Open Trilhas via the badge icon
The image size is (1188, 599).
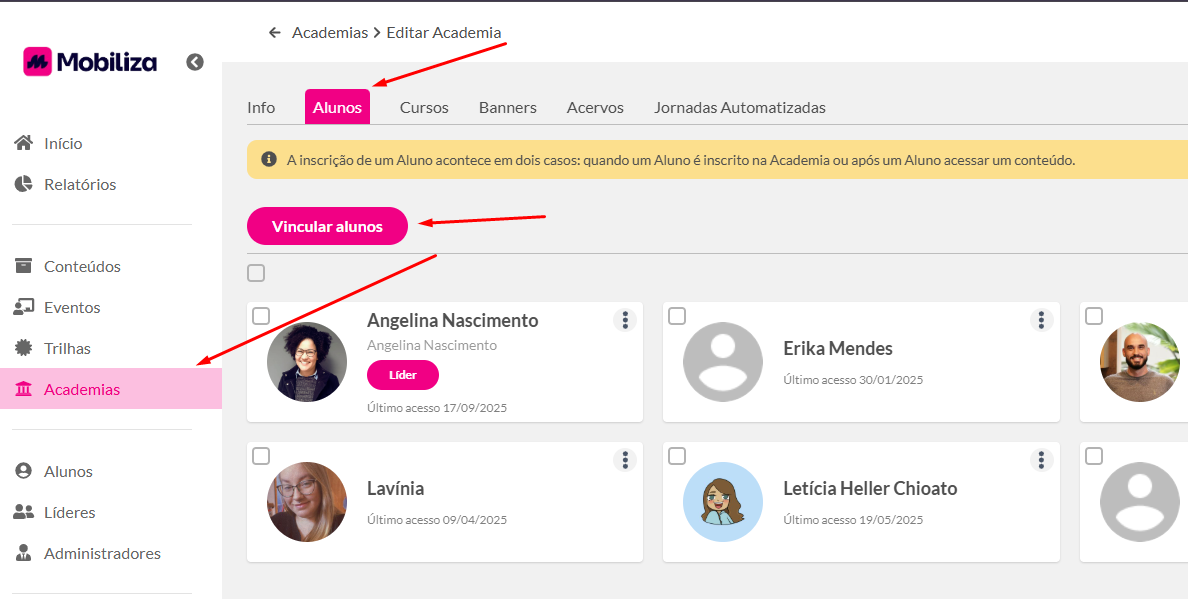click(x=24, y=348)
